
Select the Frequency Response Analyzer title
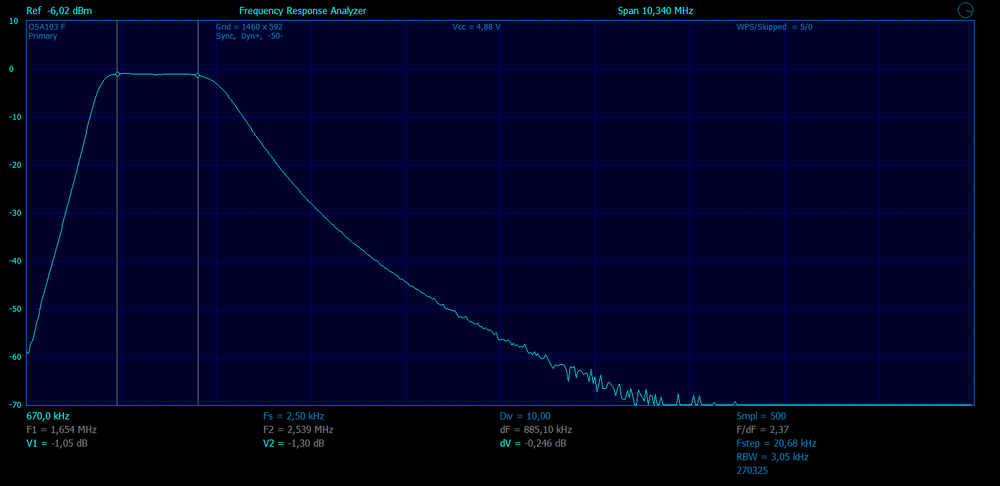tap(302, 10)
